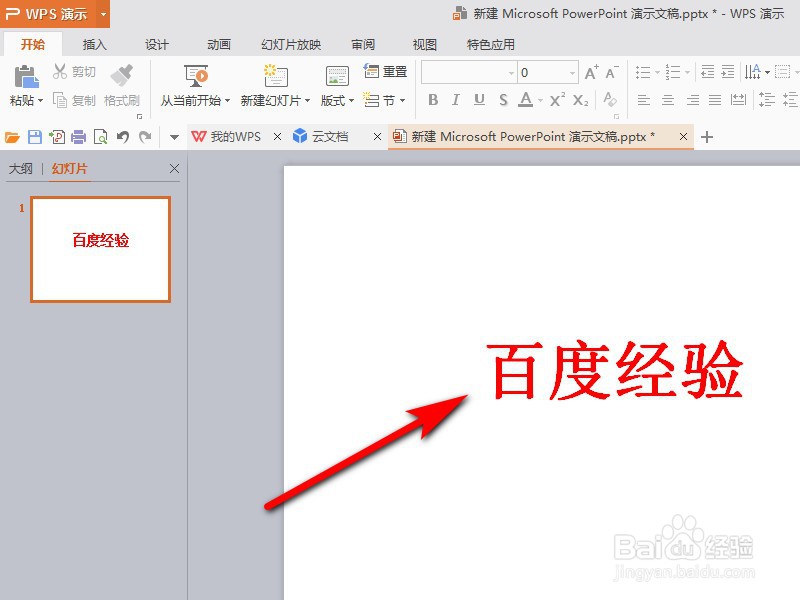Open the font size dropdown
800x600 pixels.
[x=572, y=73]
